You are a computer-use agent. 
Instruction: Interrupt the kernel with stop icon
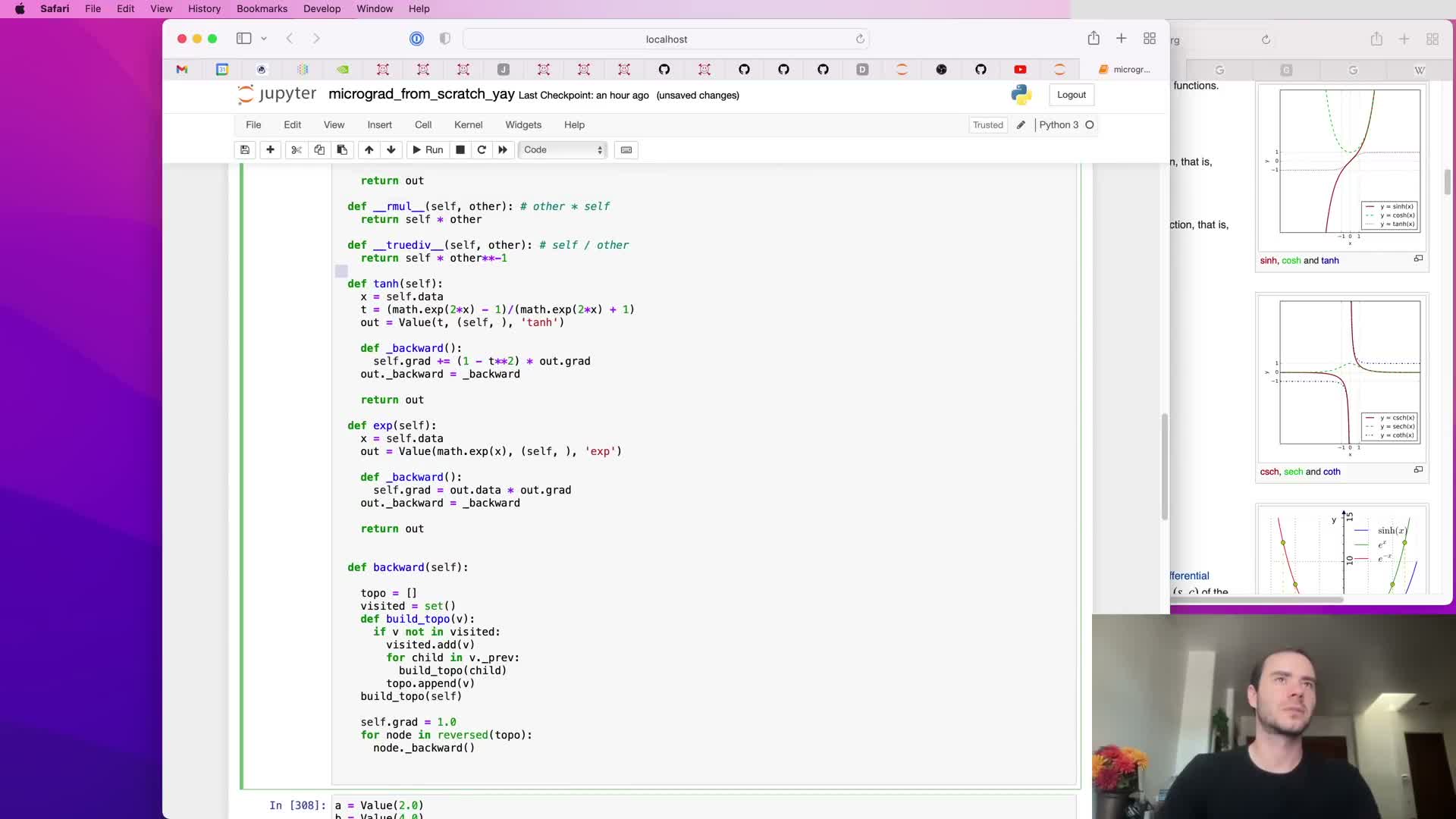(460, 150)
